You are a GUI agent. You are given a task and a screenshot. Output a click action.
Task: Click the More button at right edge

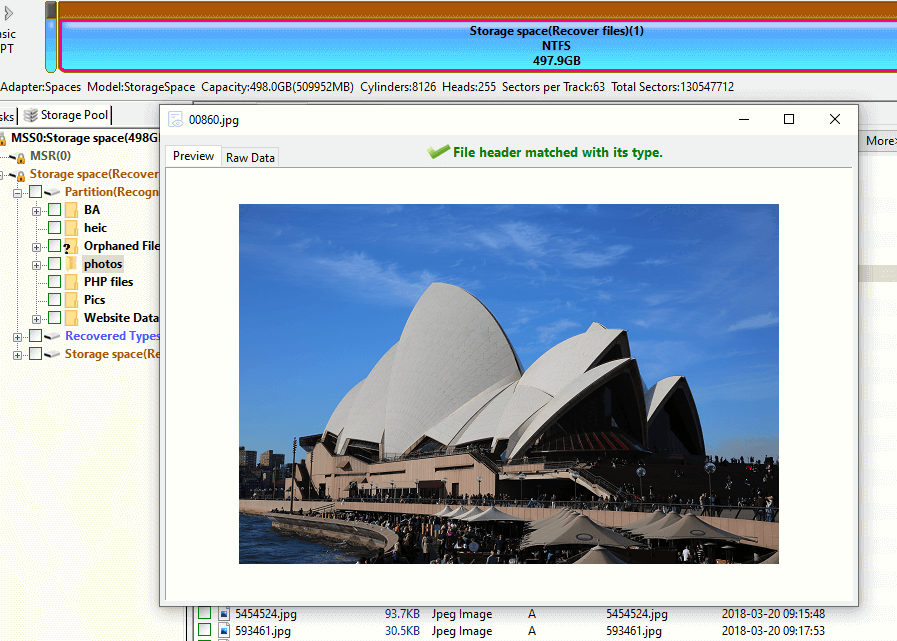pos(880,141)
